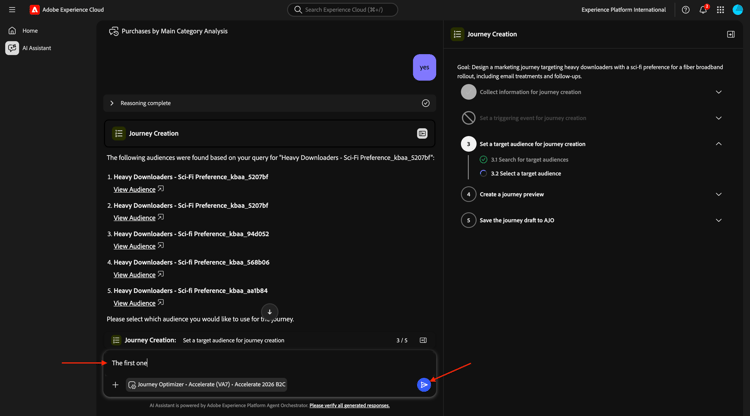Click external-link icon for kbaa_94d052 audience
The height and width of the screenshot is (416, 750).
161,246
